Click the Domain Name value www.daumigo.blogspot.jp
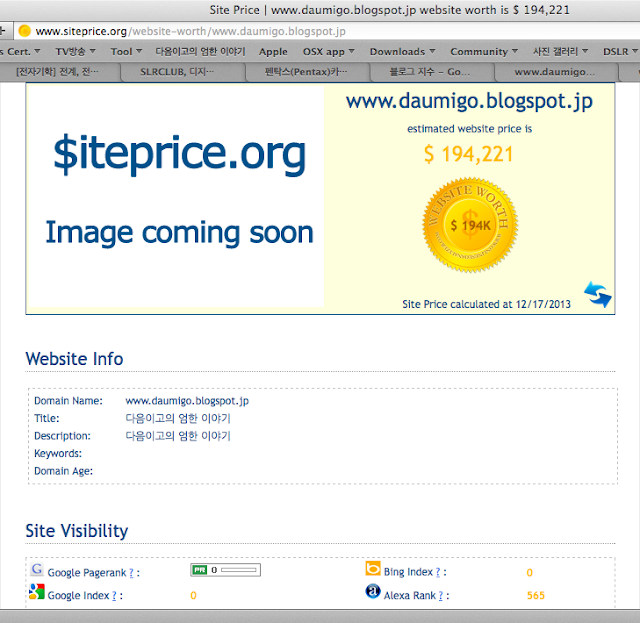 coord(187,401)
